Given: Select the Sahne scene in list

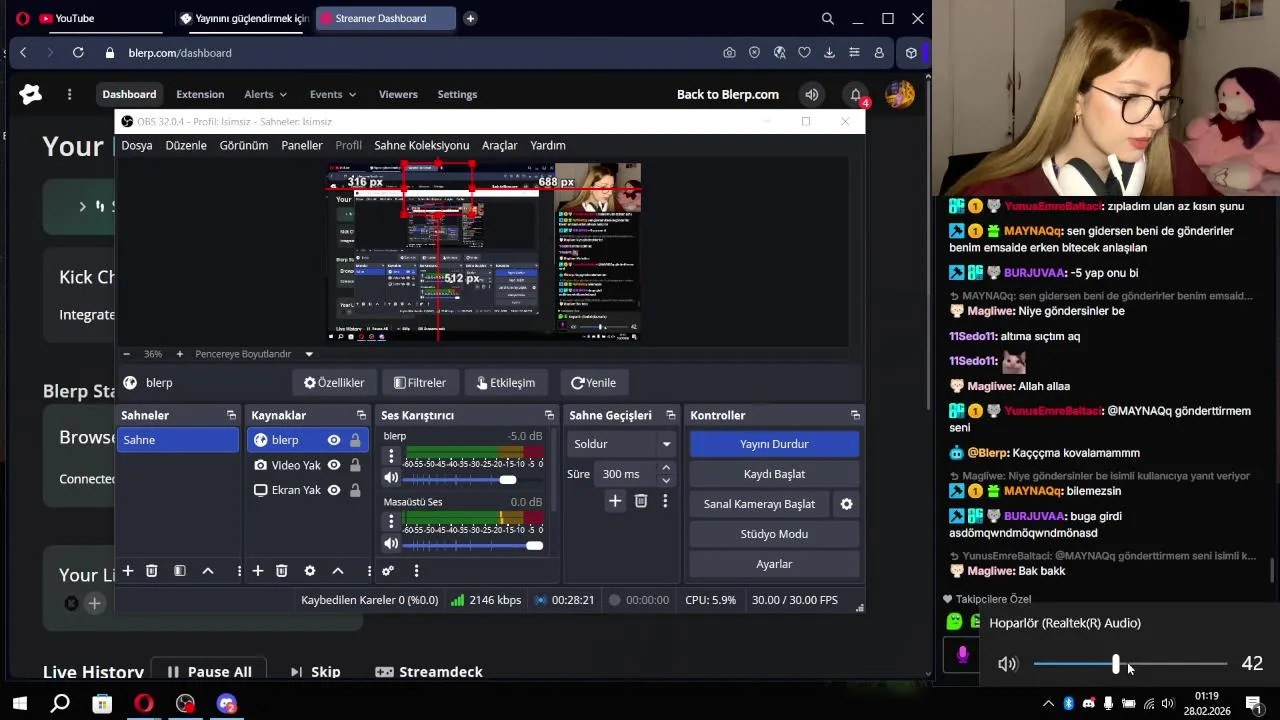Looking at the screenshot, I should [178, 440].
